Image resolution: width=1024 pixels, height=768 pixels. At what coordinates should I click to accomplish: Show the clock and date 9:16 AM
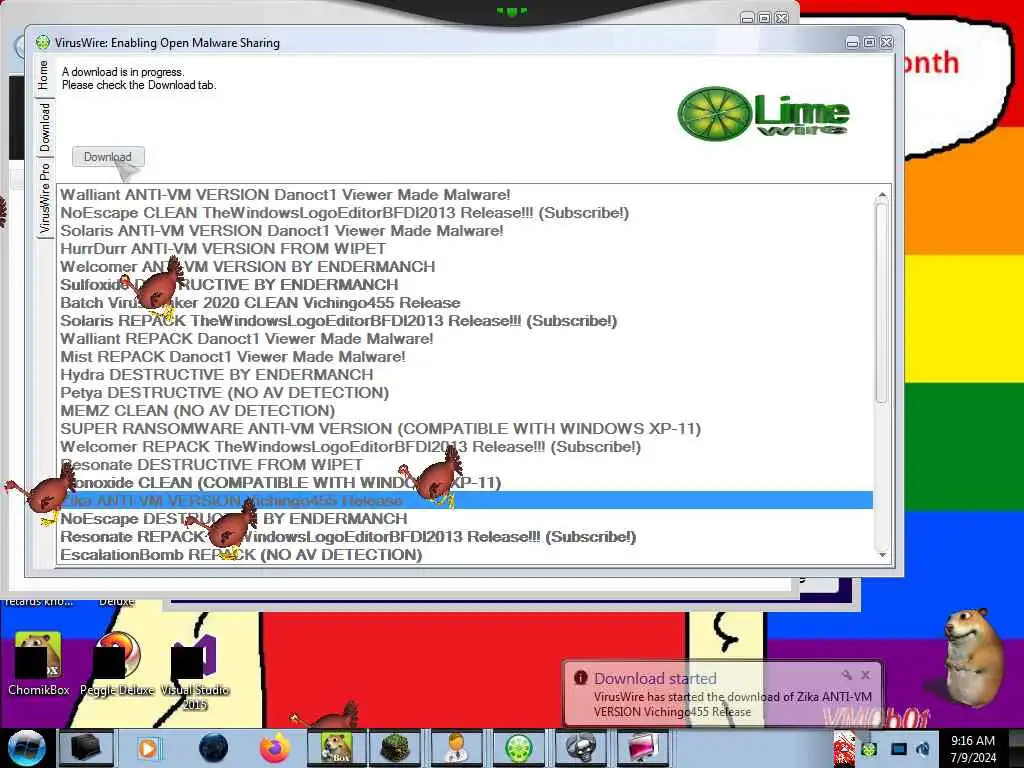(x=973, y=749)
